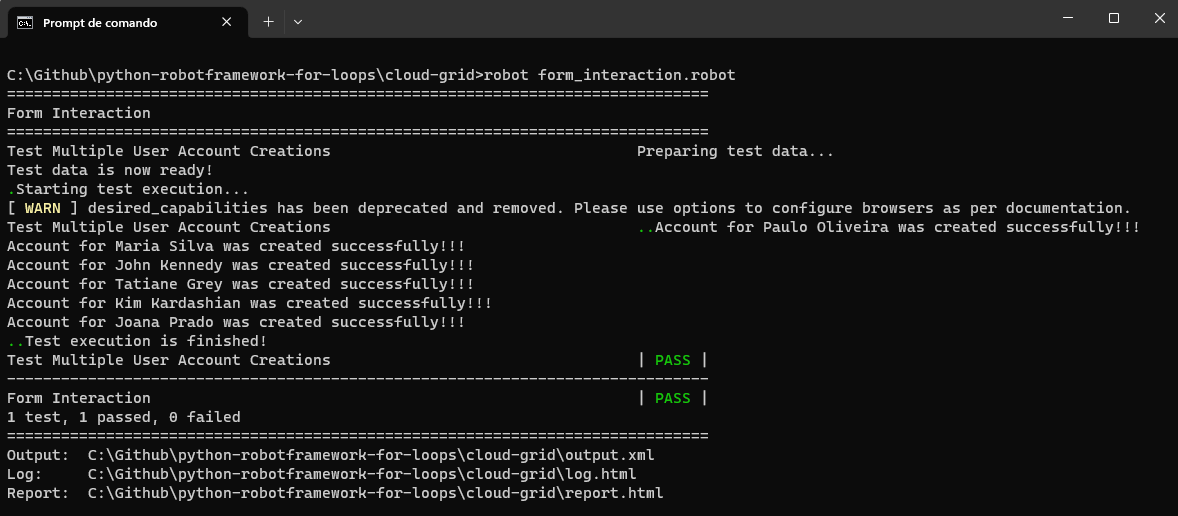
Task: Click the Command Prompt icon in the tab
Action: (x=26, y=22)
